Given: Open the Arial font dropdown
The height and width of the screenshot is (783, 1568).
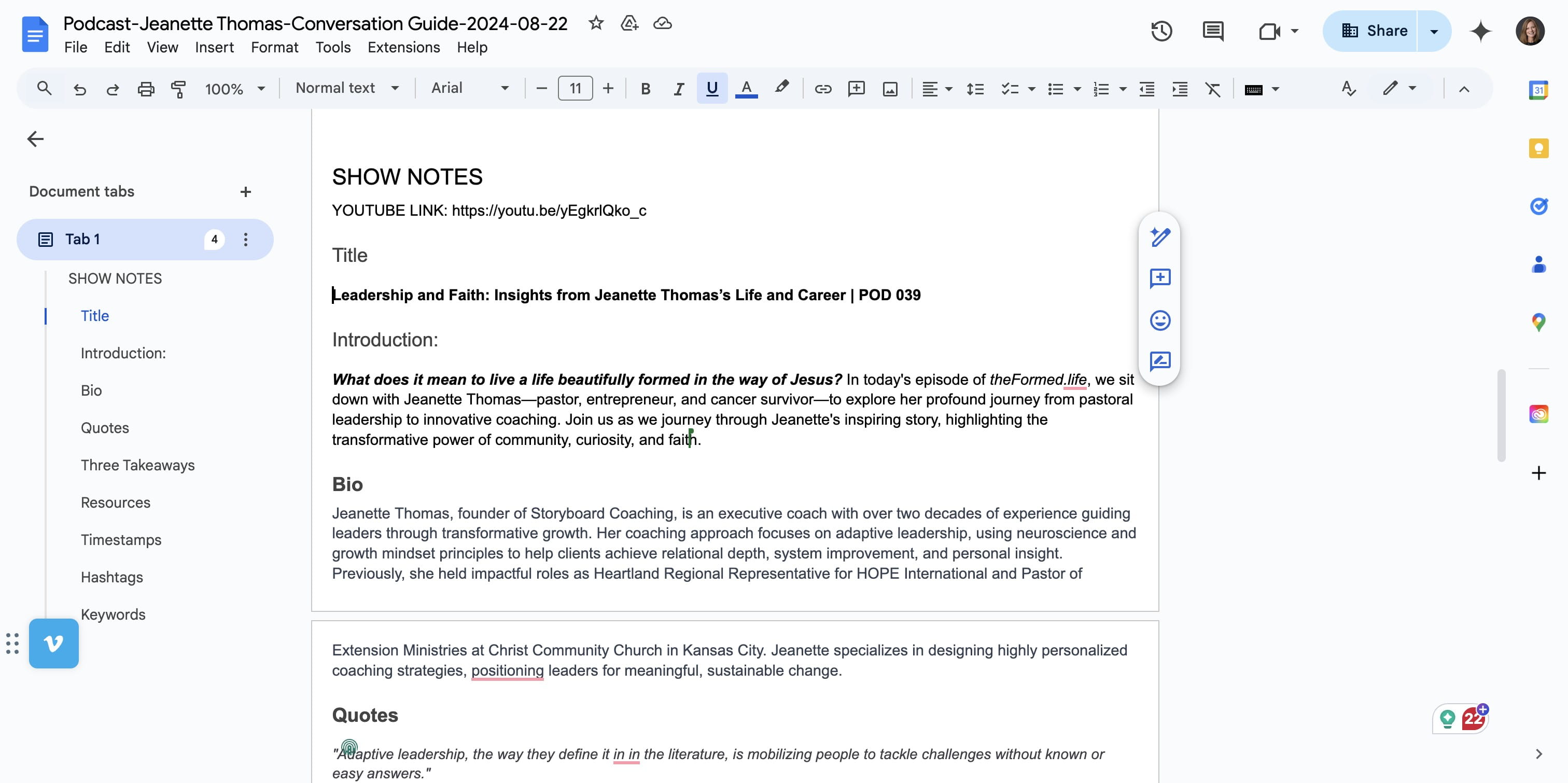Looking at the screenshot, I should pyautogui.click(x=469, y=88).
